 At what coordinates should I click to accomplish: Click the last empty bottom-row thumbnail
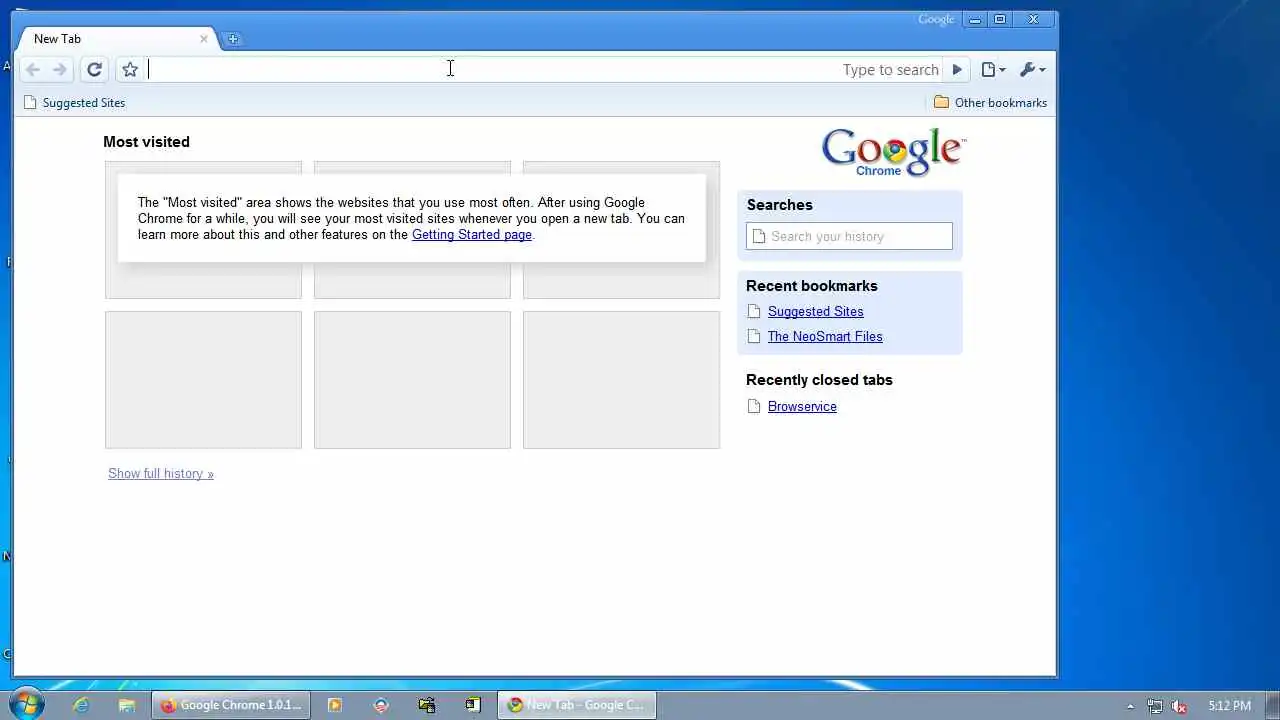point(621,380)
